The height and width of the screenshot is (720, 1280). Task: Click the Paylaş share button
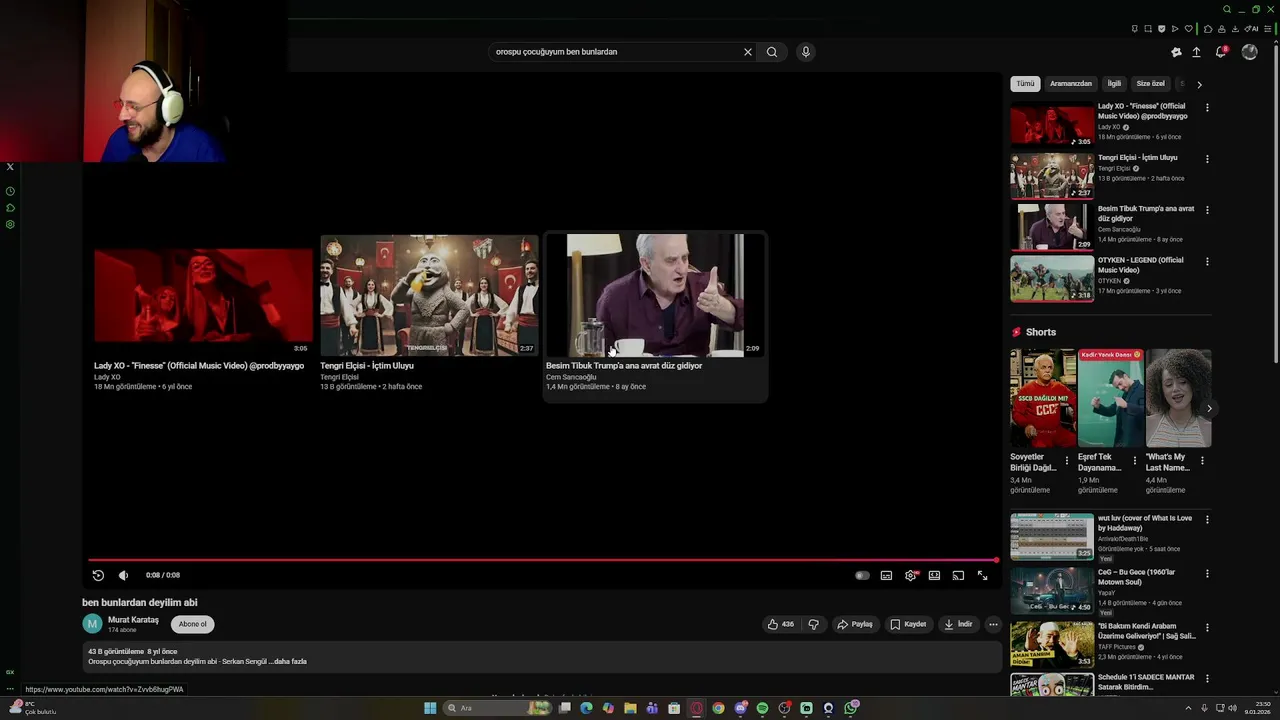point(855,624)
